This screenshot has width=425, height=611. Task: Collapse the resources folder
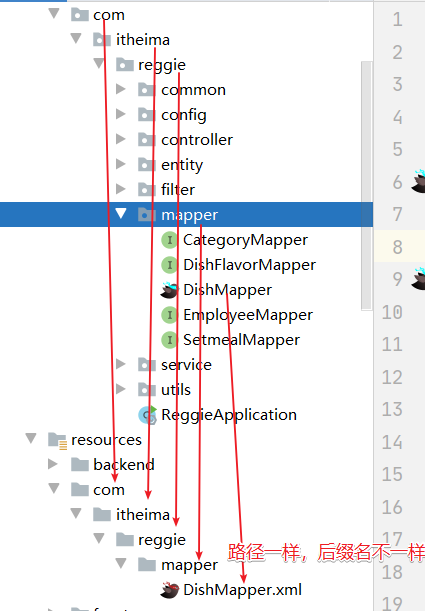(x=31, y=438)
